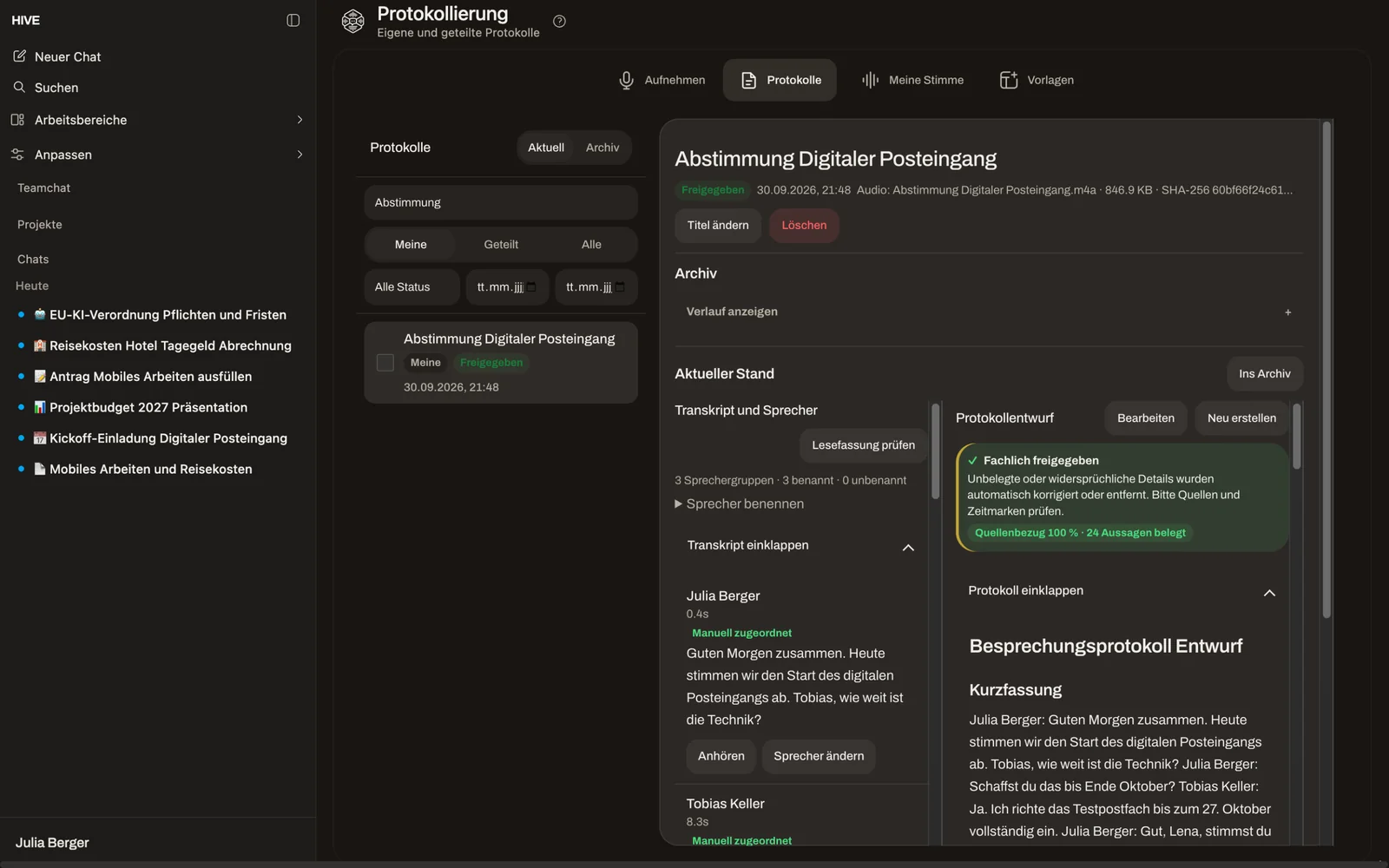Collapse the transcript via Transkript einklappen chevron
Screen dimensions: 1389x868
click(x=908, y=548)
